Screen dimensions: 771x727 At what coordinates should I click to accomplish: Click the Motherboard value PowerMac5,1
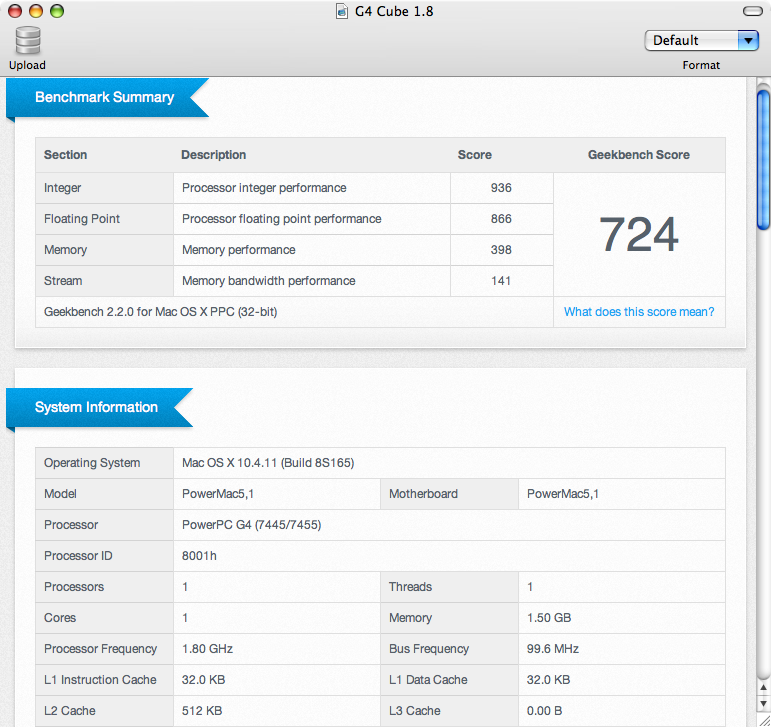[563, 494]
